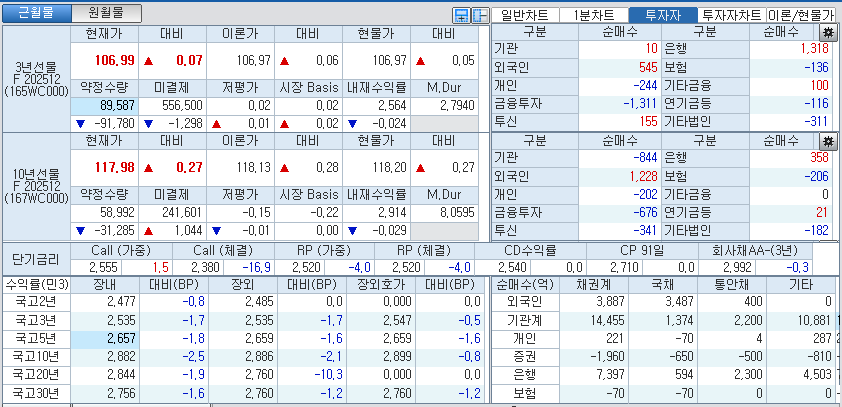Select the 원월물 tab

(106, 13)
